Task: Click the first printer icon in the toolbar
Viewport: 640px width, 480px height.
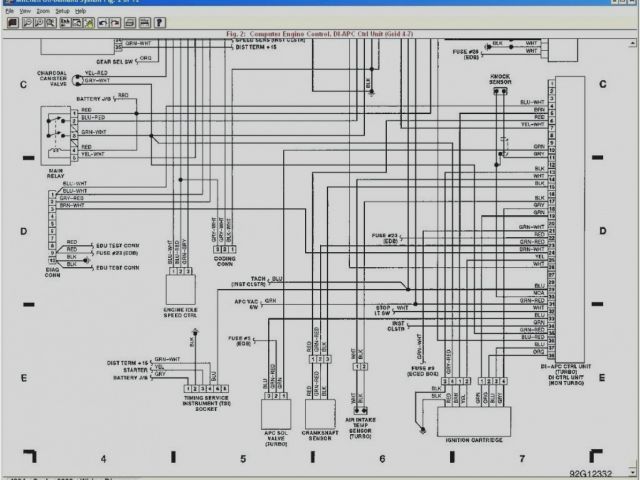Action: 130,22
